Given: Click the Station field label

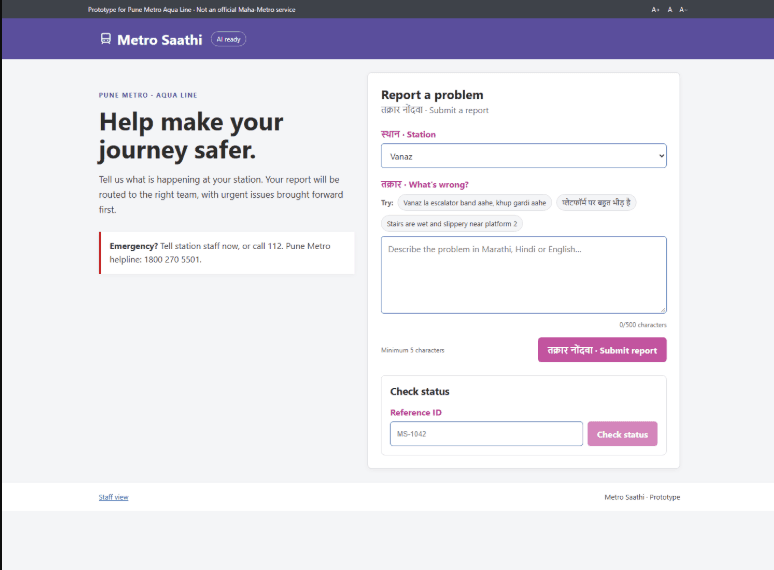Looking at the screenshot, I should tap(408, 134).
